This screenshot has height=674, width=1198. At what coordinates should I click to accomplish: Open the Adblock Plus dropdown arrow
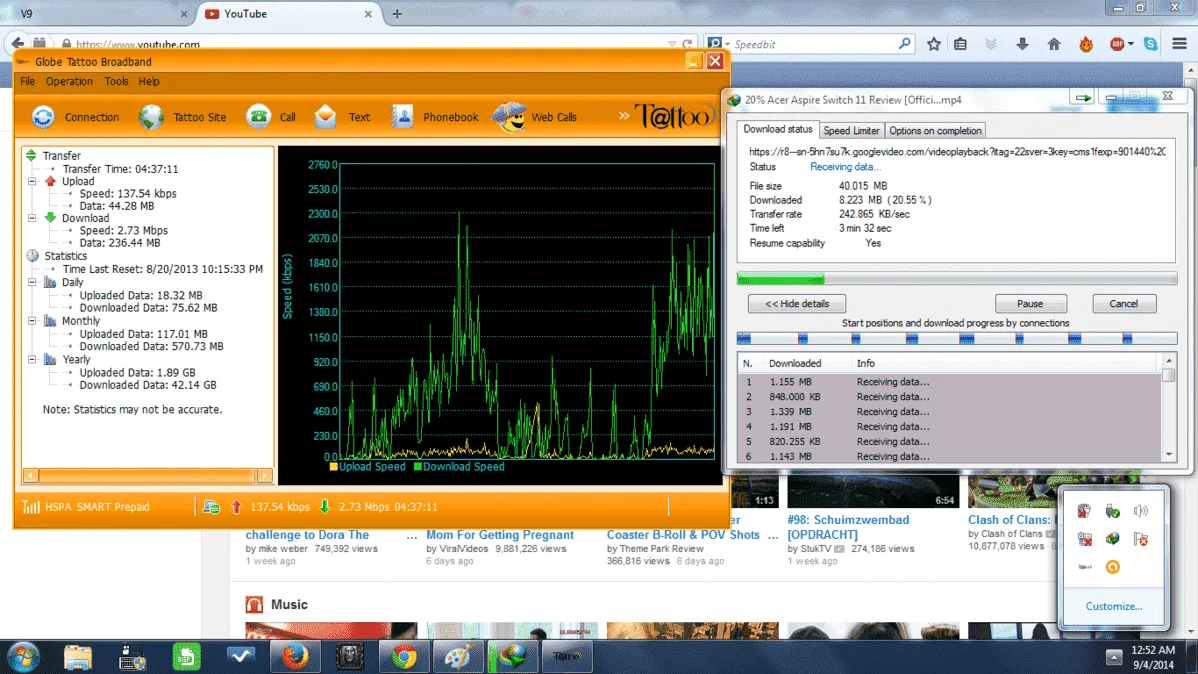point(1131,44)
